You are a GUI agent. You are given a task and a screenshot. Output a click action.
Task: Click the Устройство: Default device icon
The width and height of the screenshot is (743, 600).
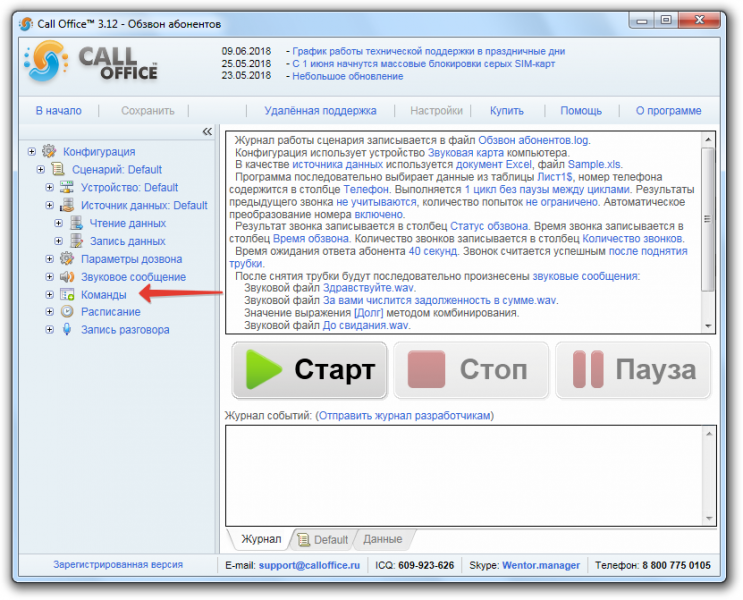point(67,187)
